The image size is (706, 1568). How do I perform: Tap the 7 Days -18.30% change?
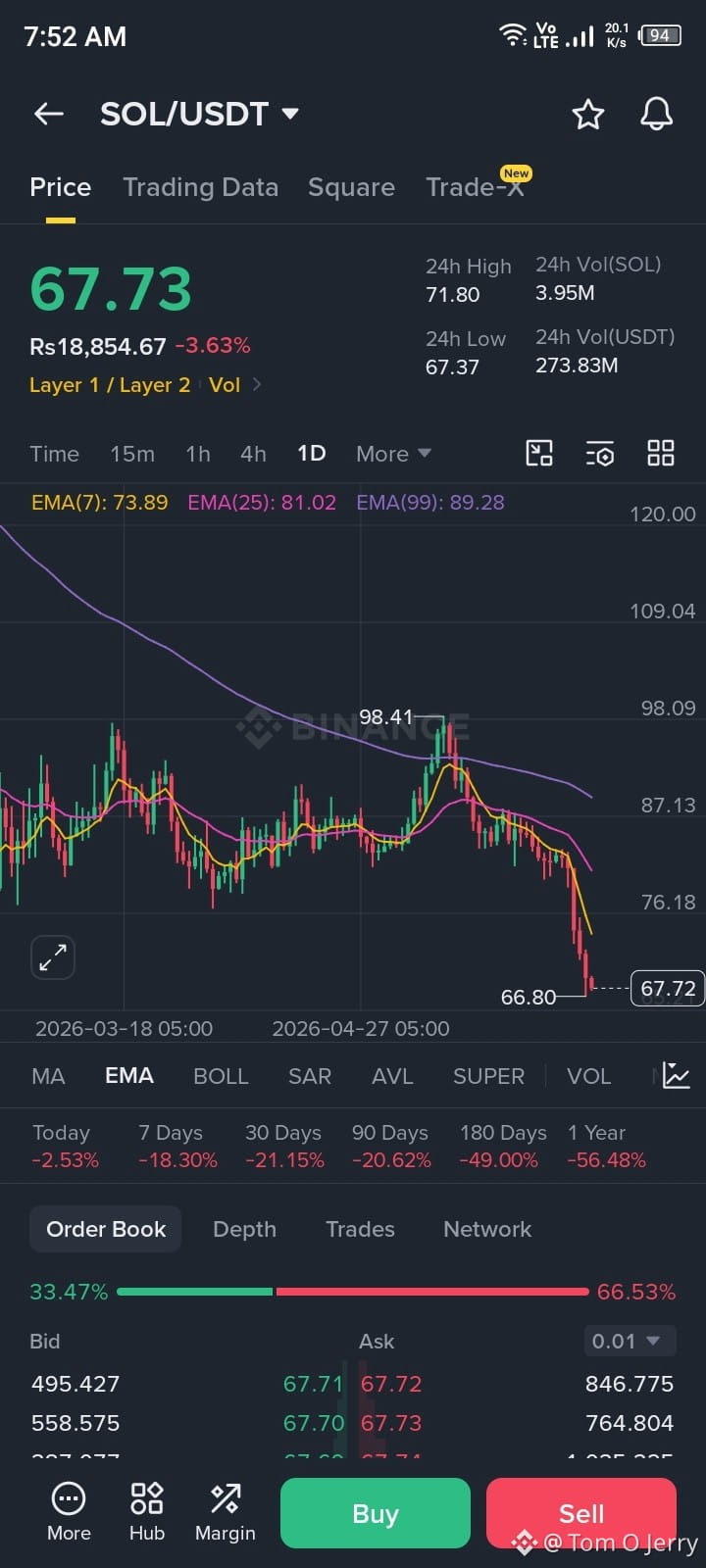177,1147
